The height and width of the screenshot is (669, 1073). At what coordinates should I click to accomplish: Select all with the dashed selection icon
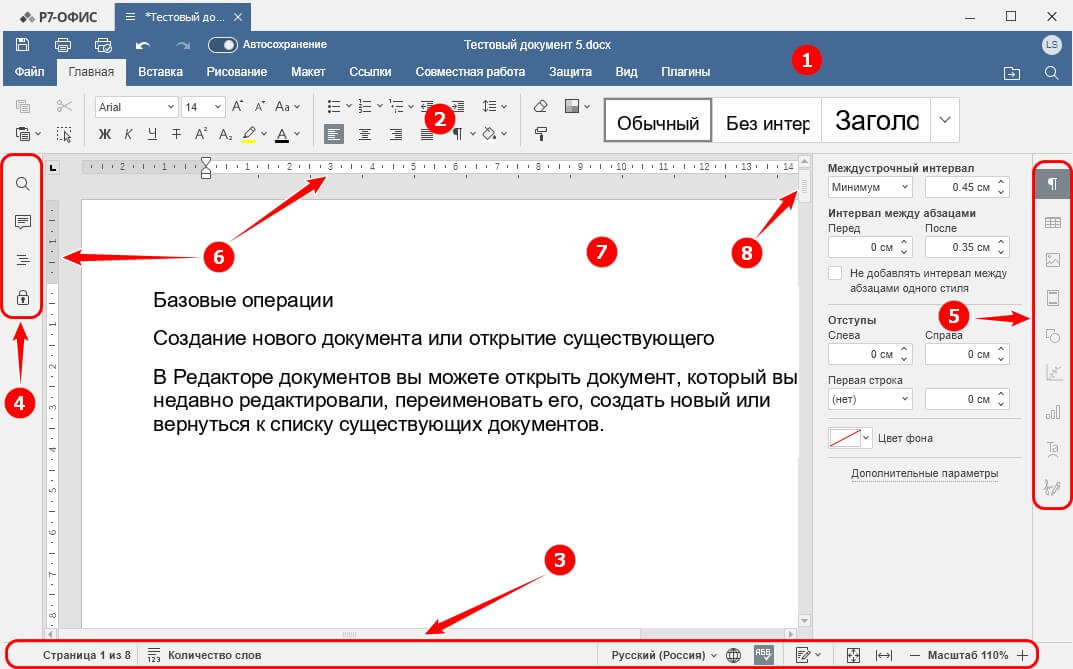point(64,134)
